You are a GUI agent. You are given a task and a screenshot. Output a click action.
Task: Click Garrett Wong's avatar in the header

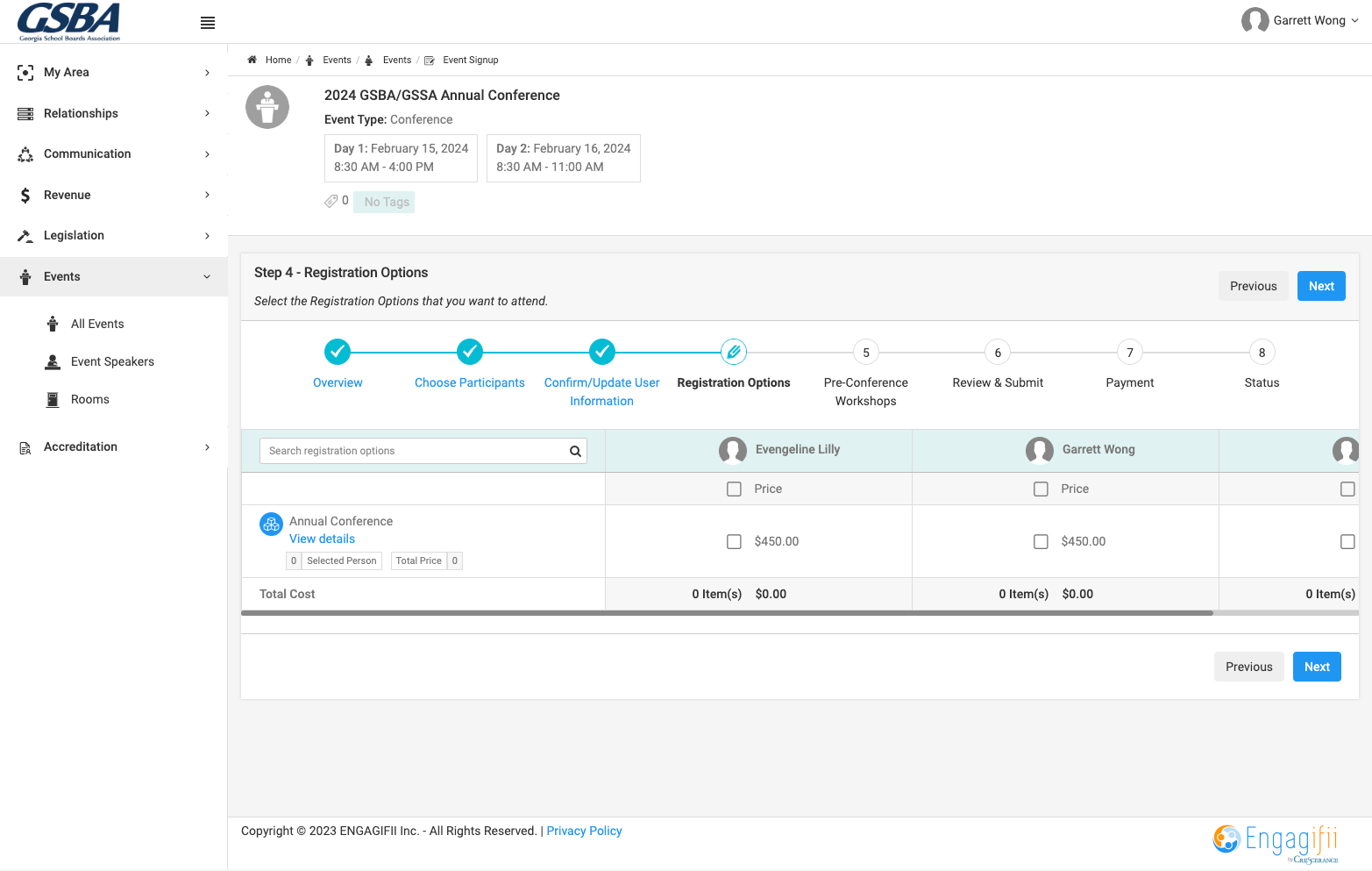1255,20
